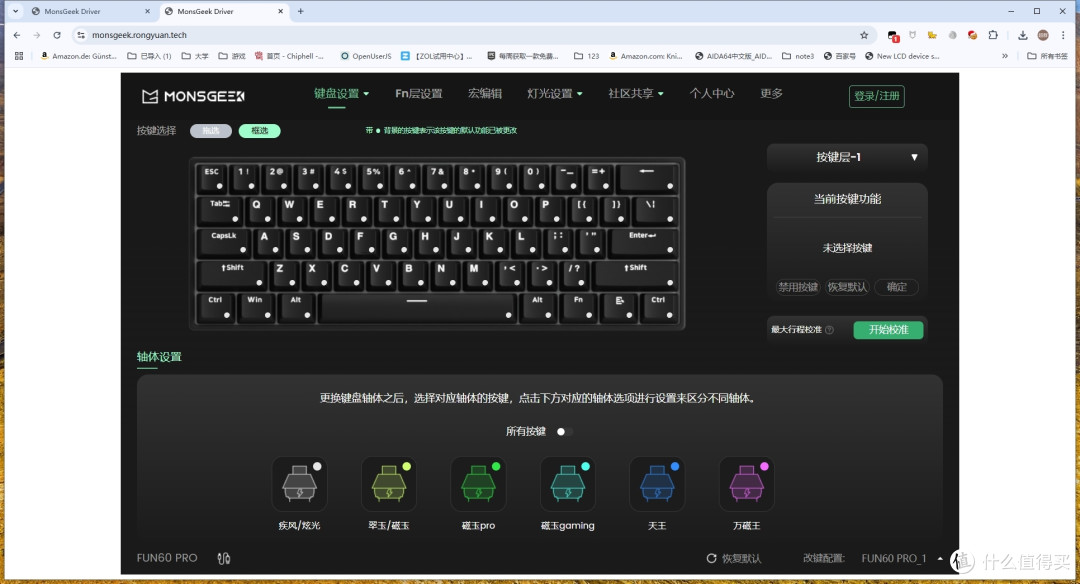
Task: Click the CapsLk key on virtual keyboard
Action: (x=224, y=242)
